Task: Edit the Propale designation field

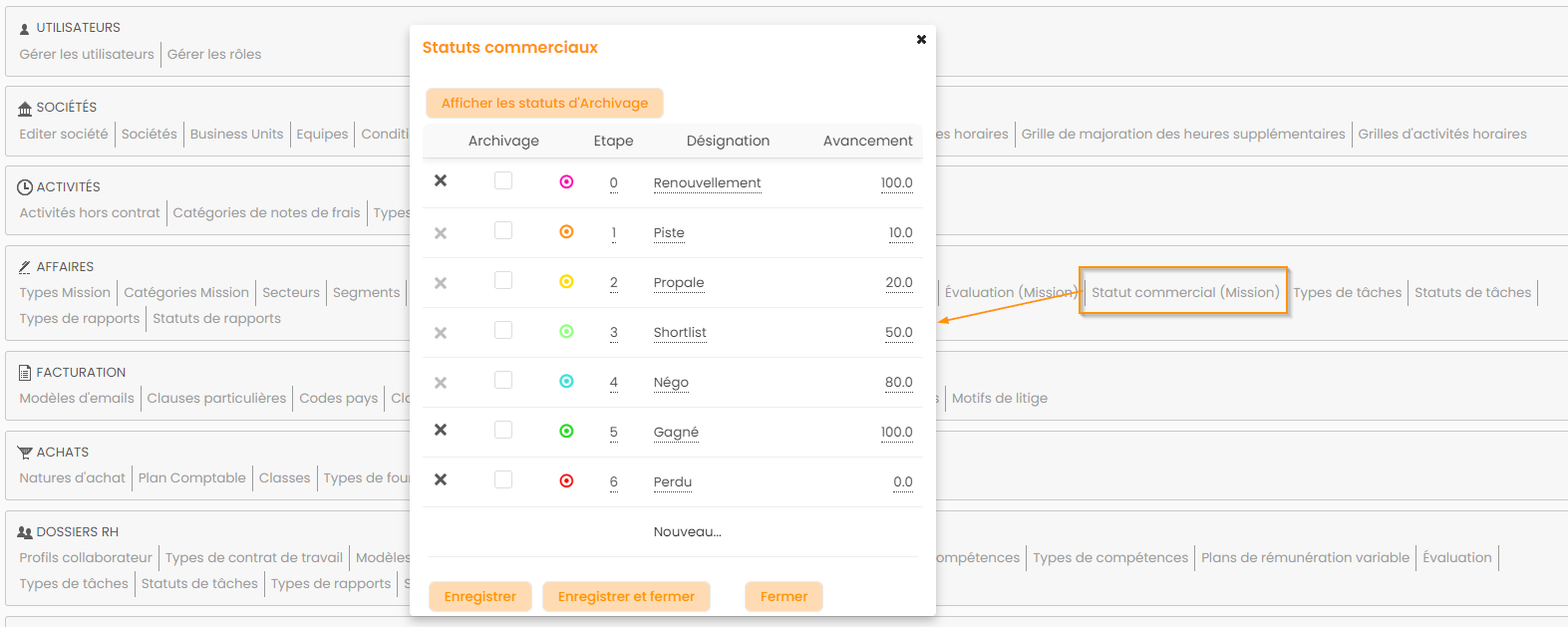Action: (x=679, y=283)
